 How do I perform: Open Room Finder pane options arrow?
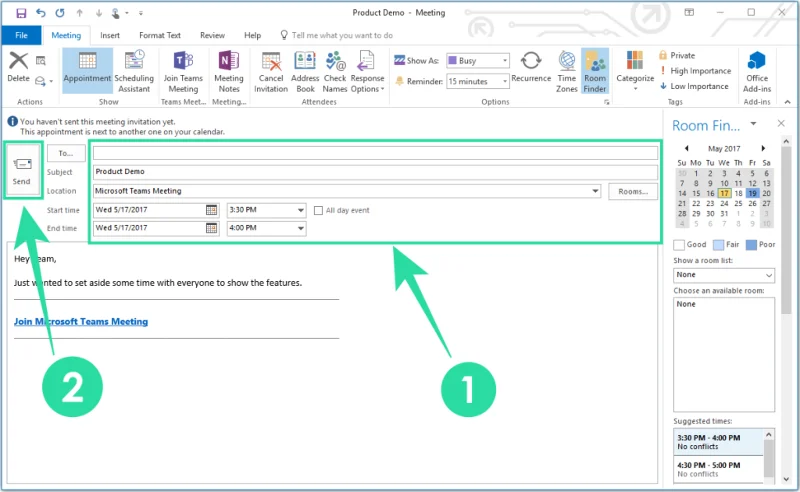(753, 124)
